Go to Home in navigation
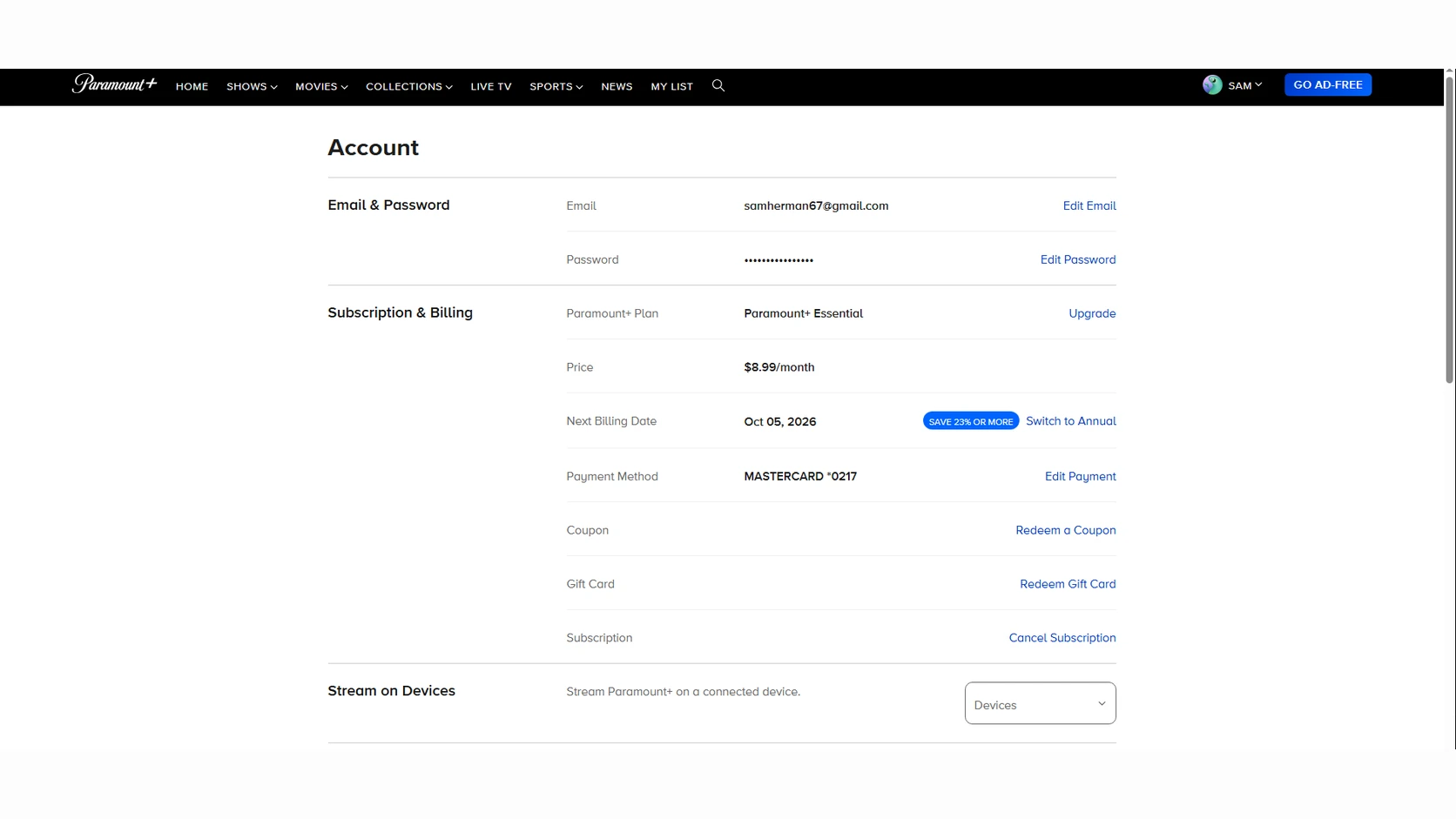The width and height of the screenshot is (1456, 819). 192,86
